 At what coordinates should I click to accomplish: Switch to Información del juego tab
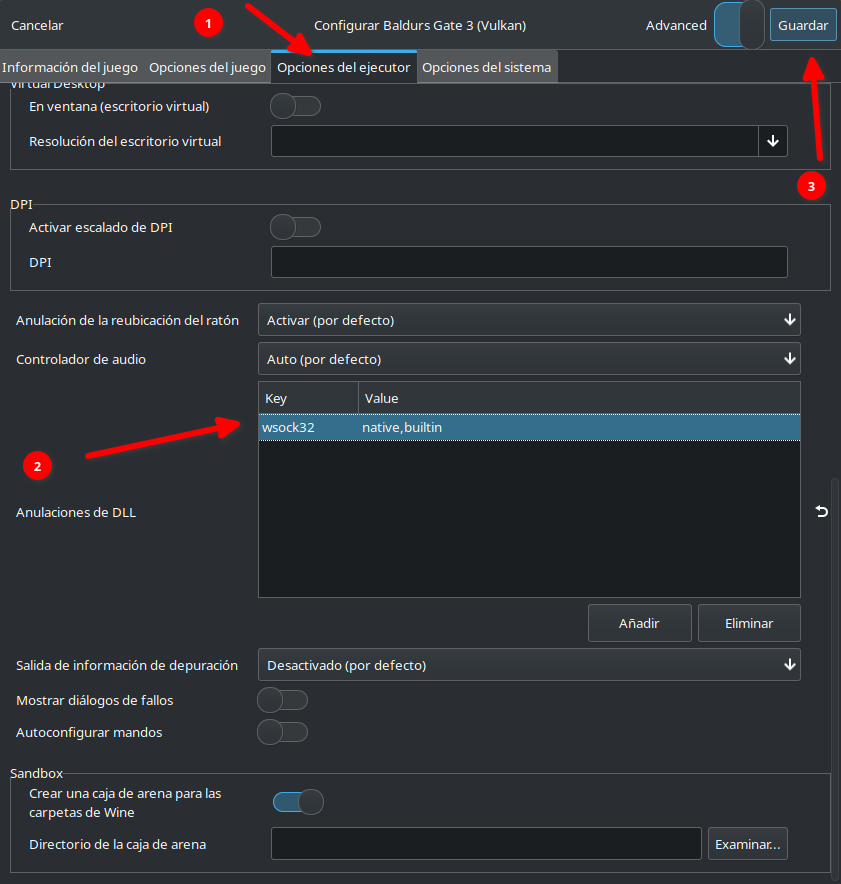click(70, 67)
